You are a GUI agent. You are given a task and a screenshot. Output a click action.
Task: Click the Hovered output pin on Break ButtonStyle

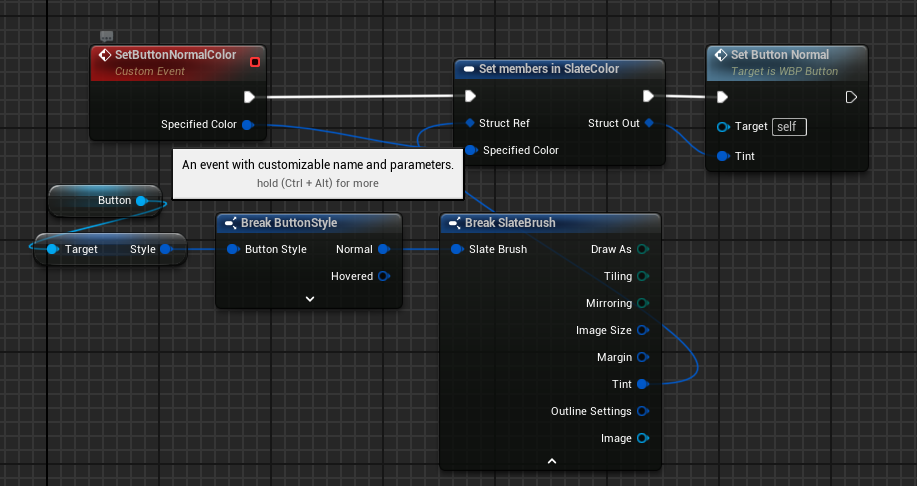coord(384,276)
